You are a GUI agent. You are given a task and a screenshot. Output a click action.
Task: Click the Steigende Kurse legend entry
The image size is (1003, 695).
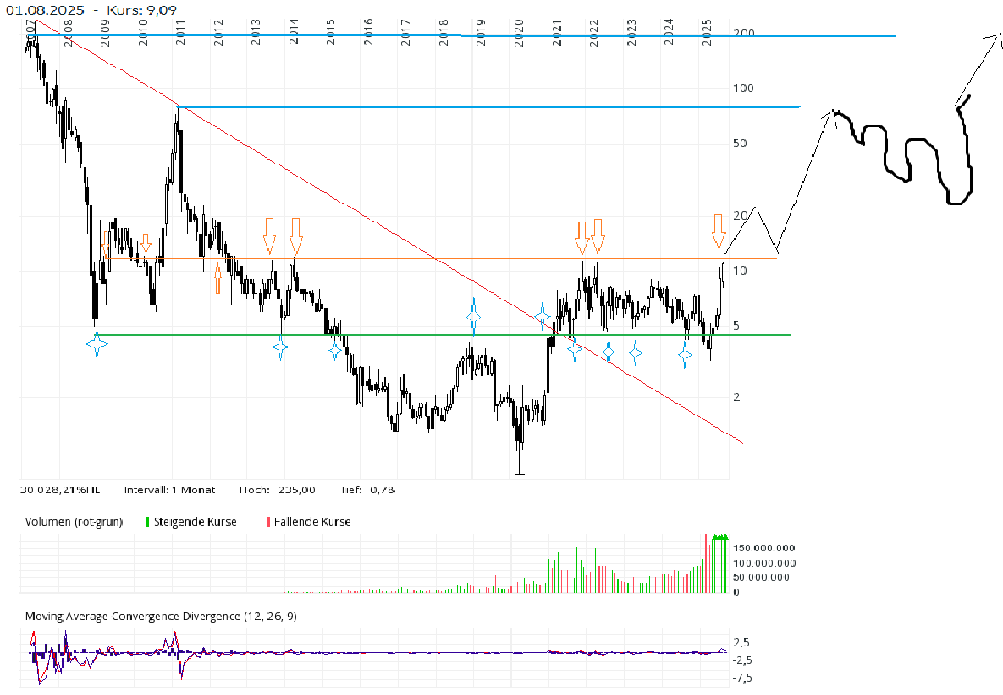[195, 522]
